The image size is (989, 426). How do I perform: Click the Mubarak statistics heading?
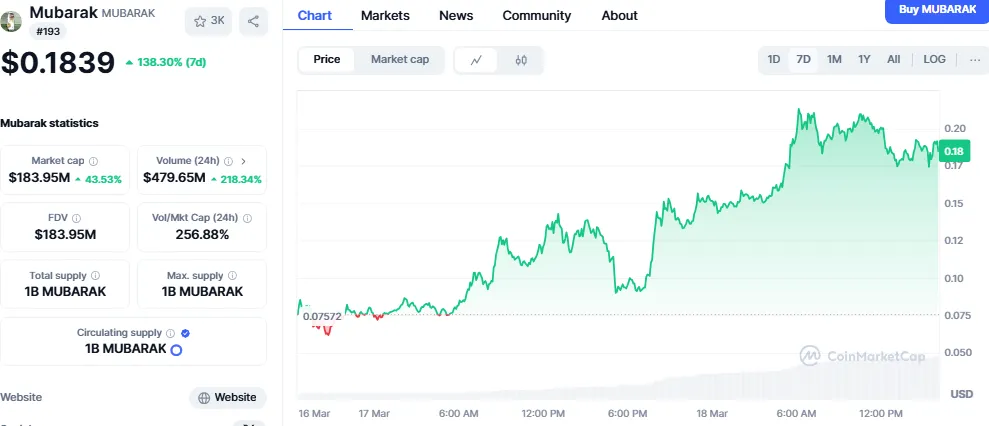pos(49,123)
